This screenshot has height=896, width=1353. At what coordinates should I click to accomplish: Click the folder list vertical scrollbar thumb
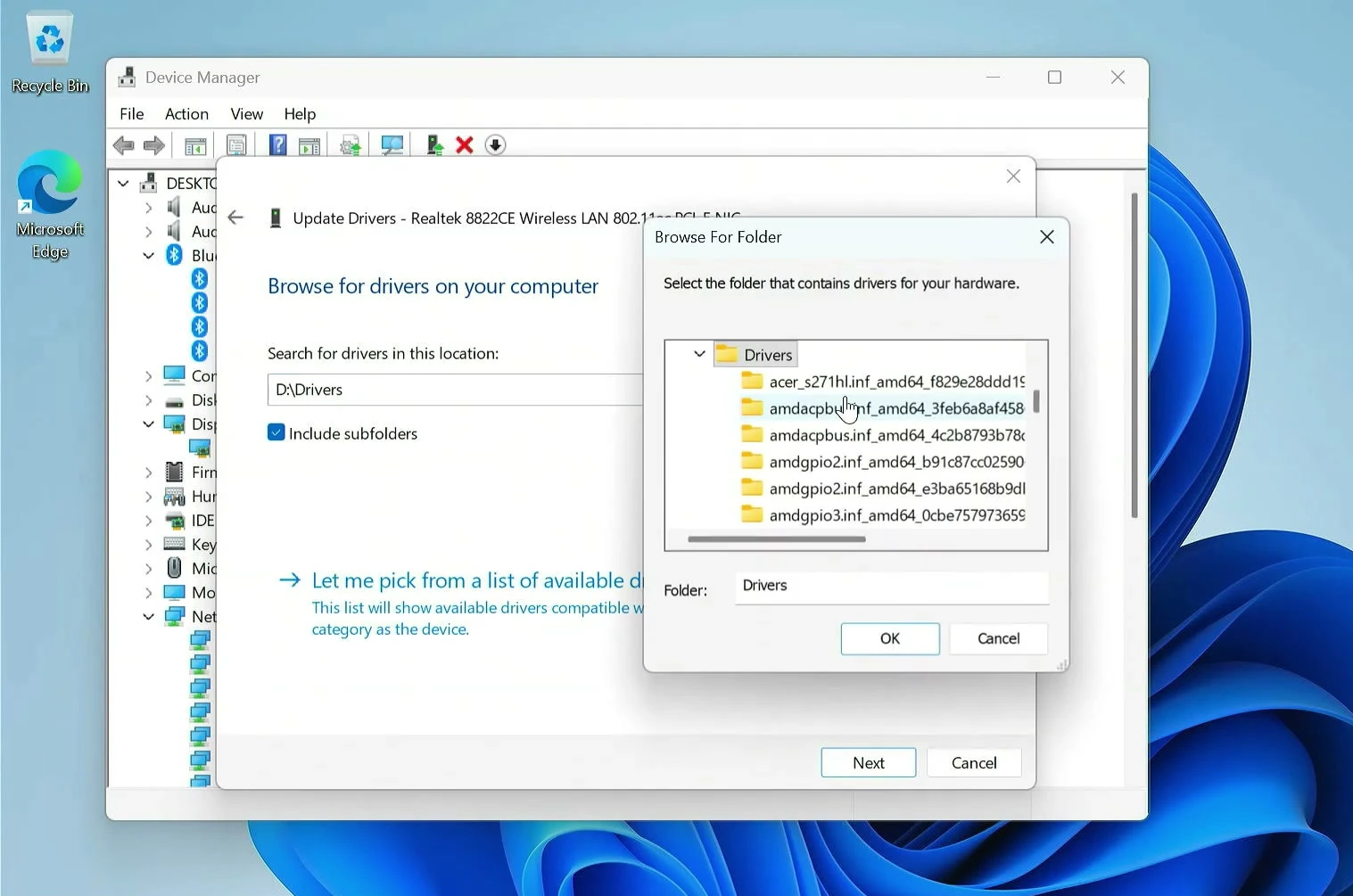click(1036, 401)
